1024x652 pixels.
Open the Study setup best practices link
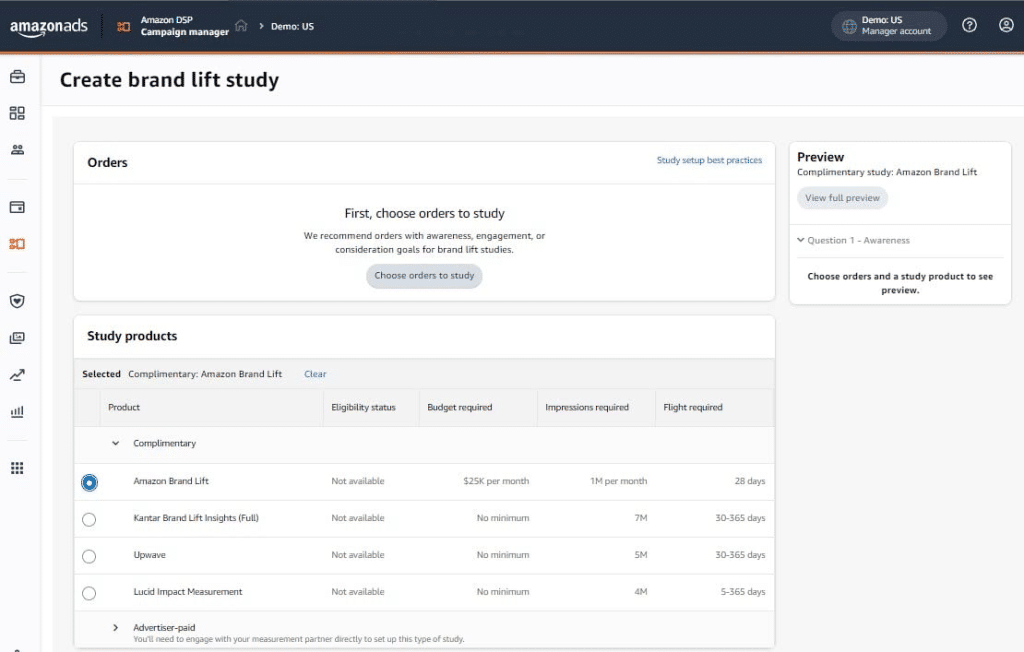point(709,160)
